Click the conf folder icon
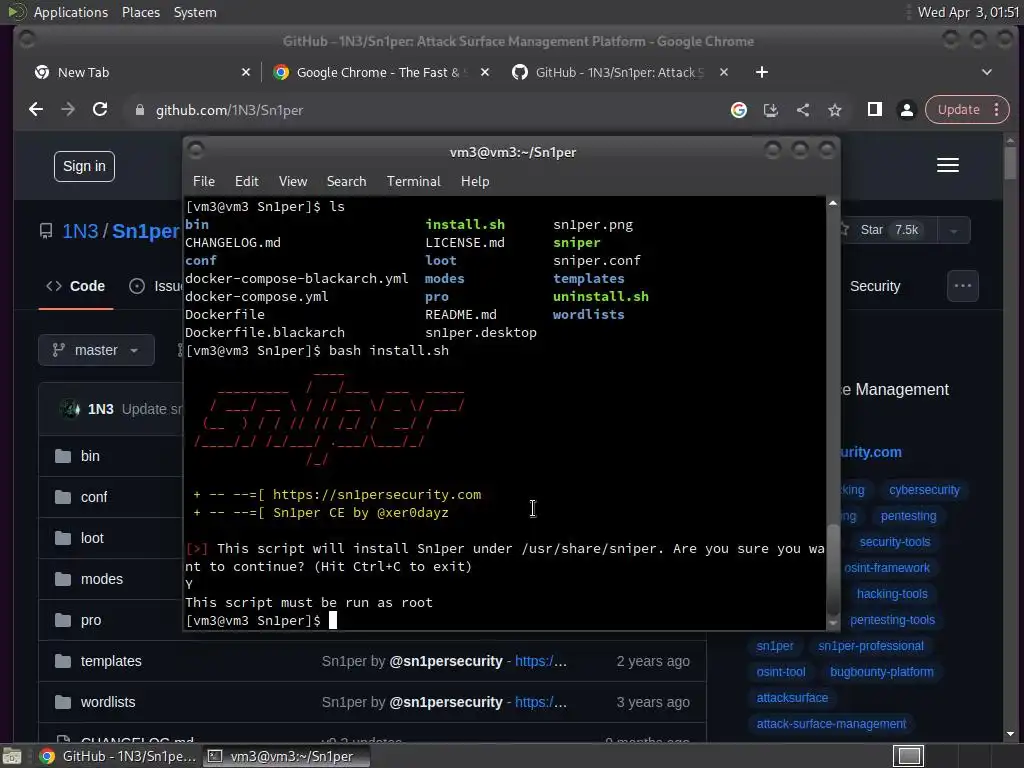Viewport: 1024px width, 768px height. 63,497
